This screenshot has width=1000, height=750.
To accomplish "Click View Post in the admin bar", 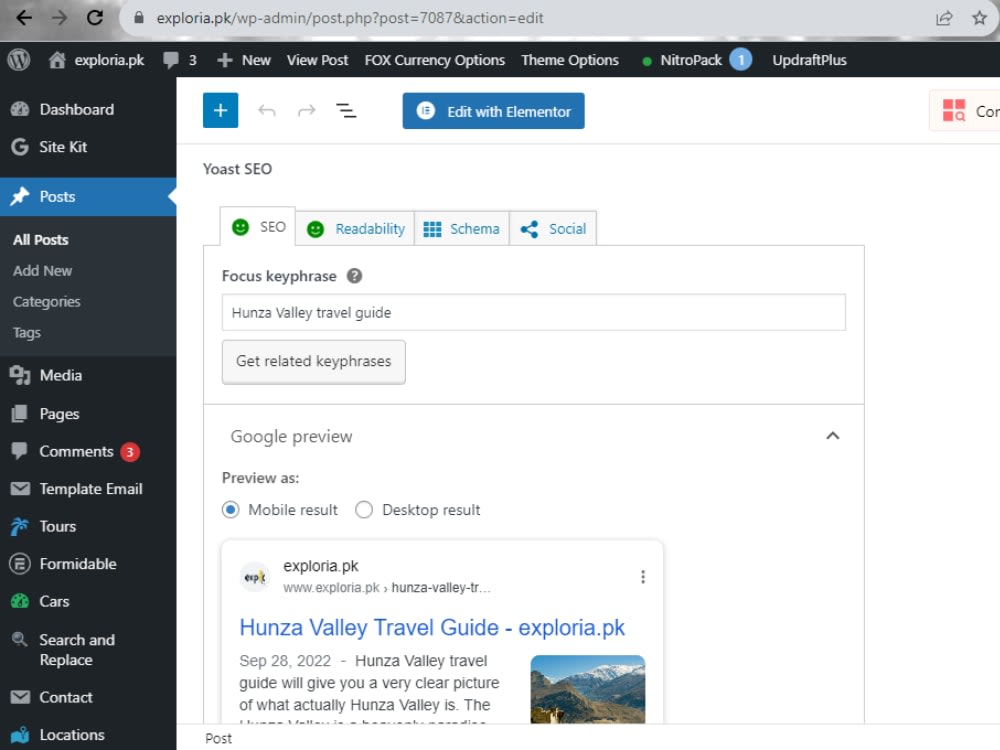I will 317,60.
